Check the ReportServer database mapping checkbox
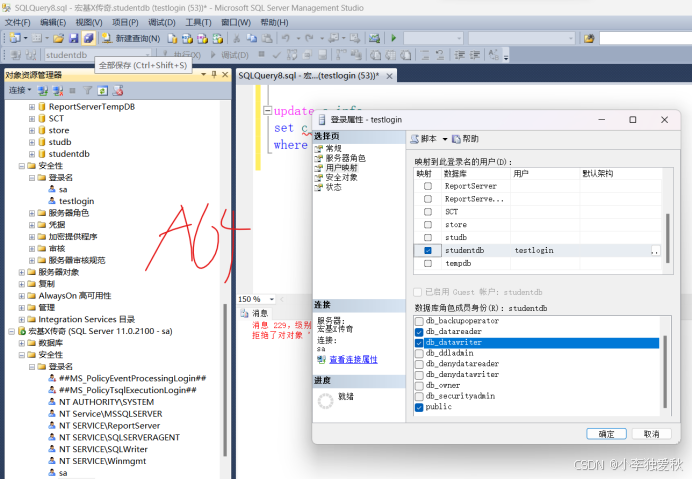Image resolution: width=692 pixels, height=479 pixels. (428, 186)
